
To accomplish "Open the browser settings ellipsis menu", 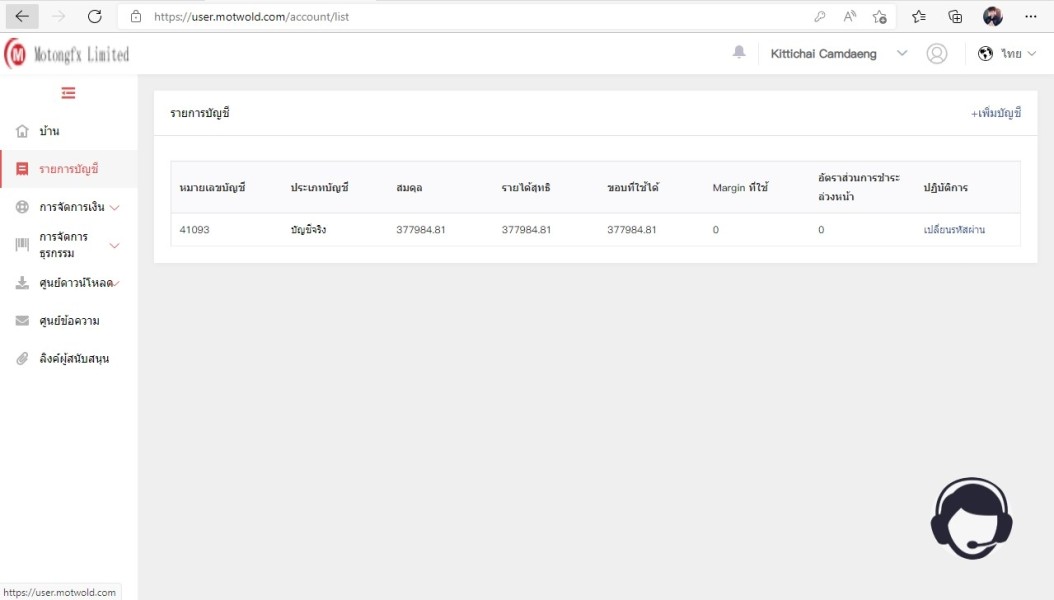I will point(1030,16).
